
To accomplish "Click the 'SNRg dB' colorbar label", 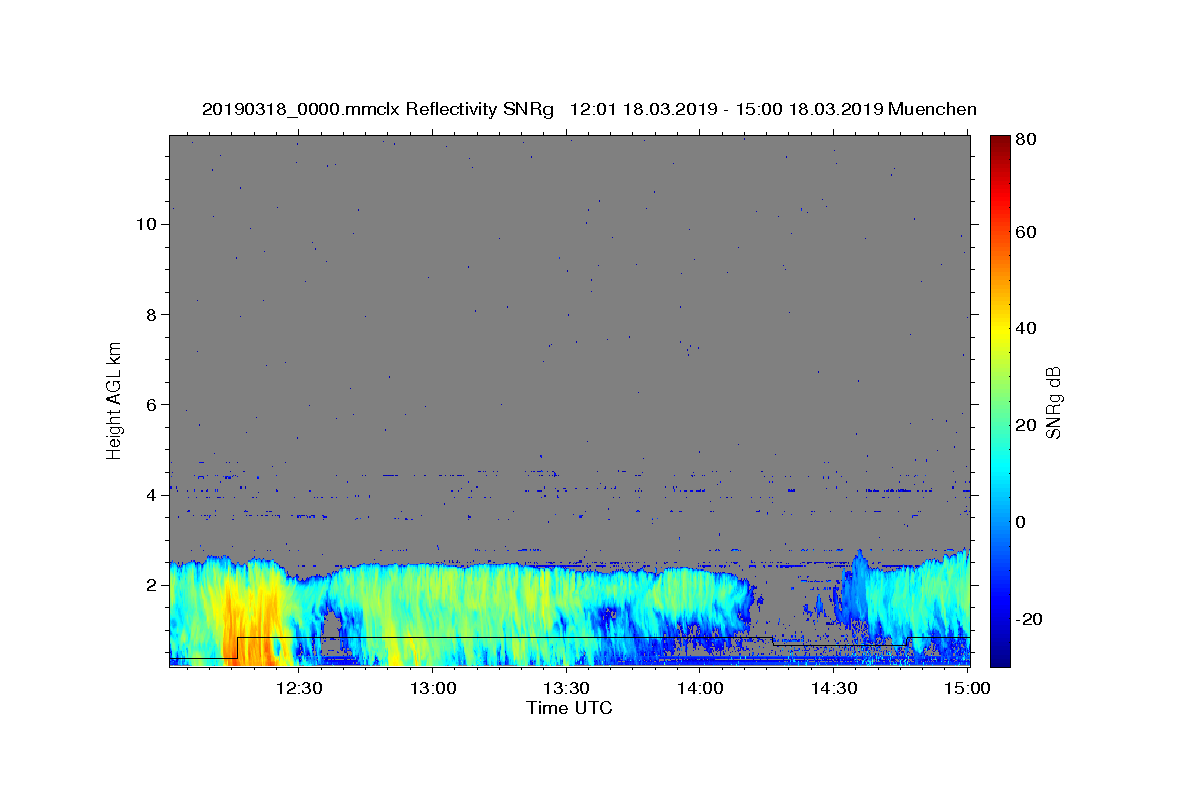I will (1053, 402).
